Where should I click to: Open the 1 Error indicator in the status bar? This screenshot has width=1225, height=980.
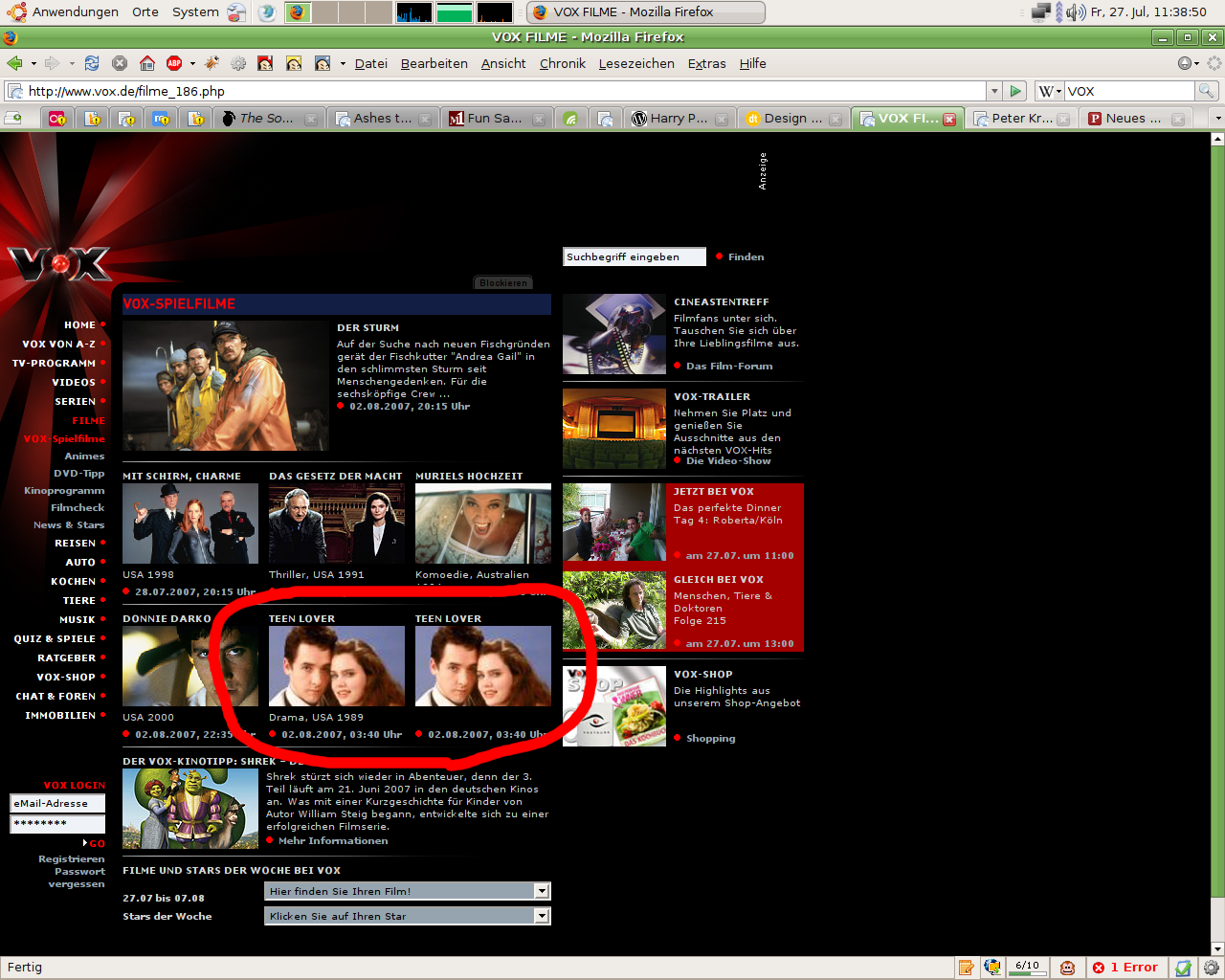pyautogui.click(x=1125, y=968)
